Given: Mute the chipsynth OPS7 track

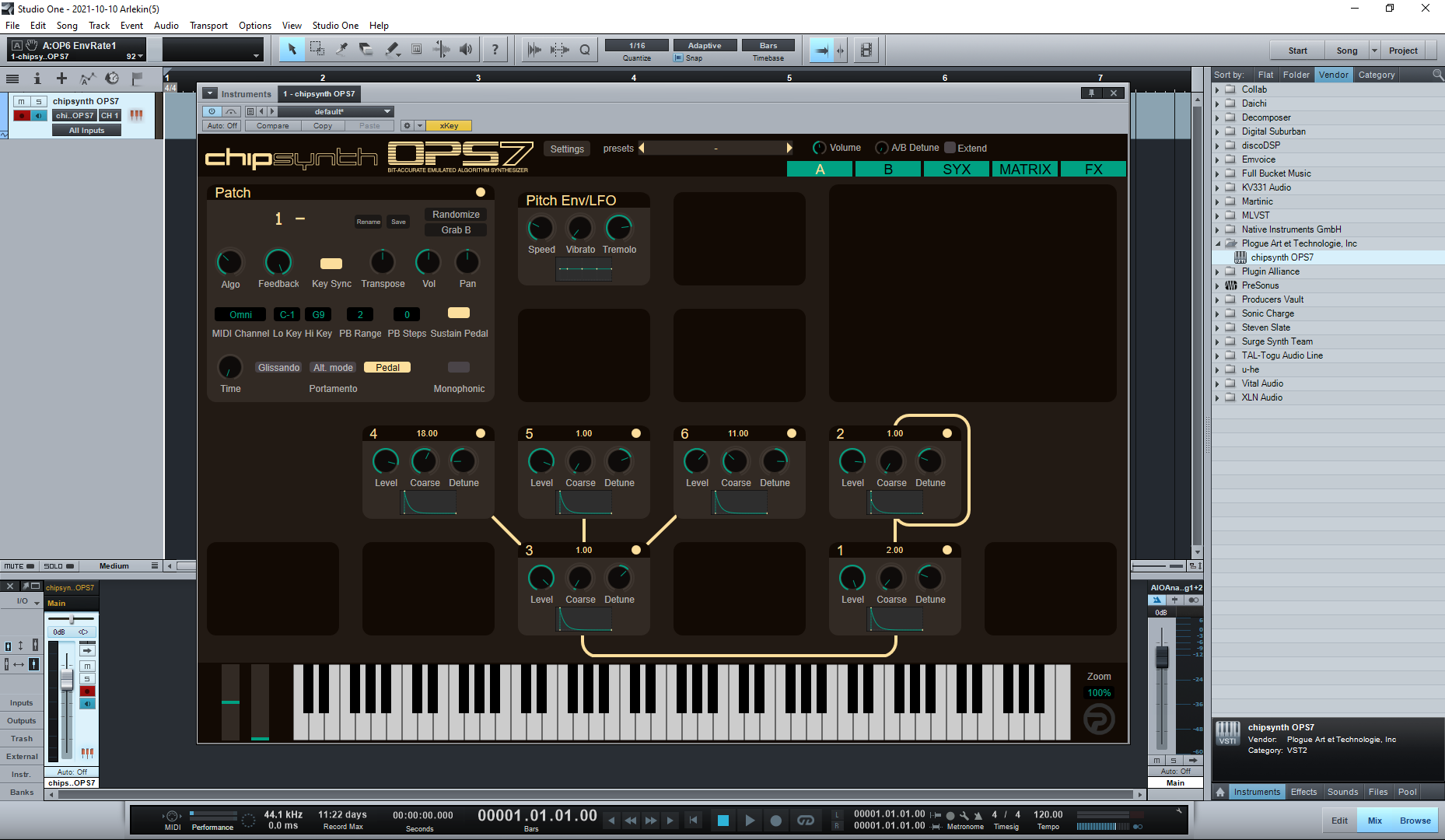Looking at the screenshot, I should tap(21, 101).
